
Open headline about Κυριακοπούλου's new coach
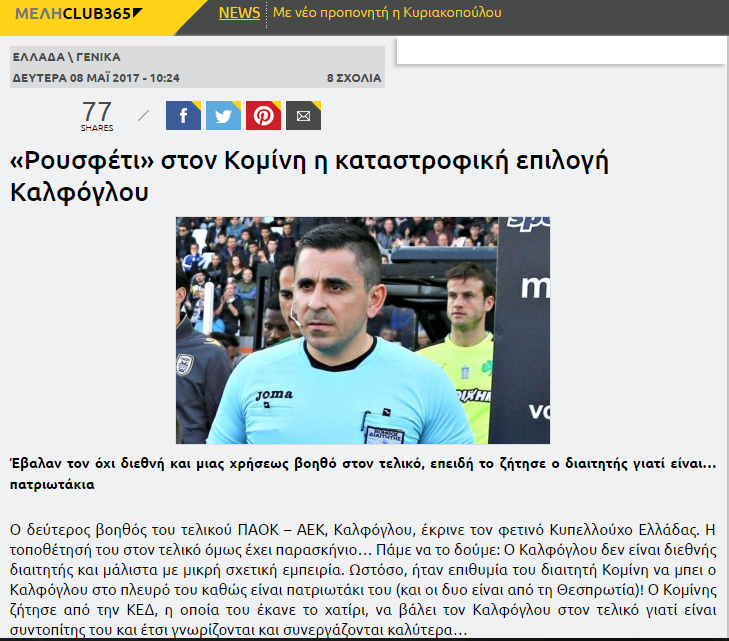(387, 13)
